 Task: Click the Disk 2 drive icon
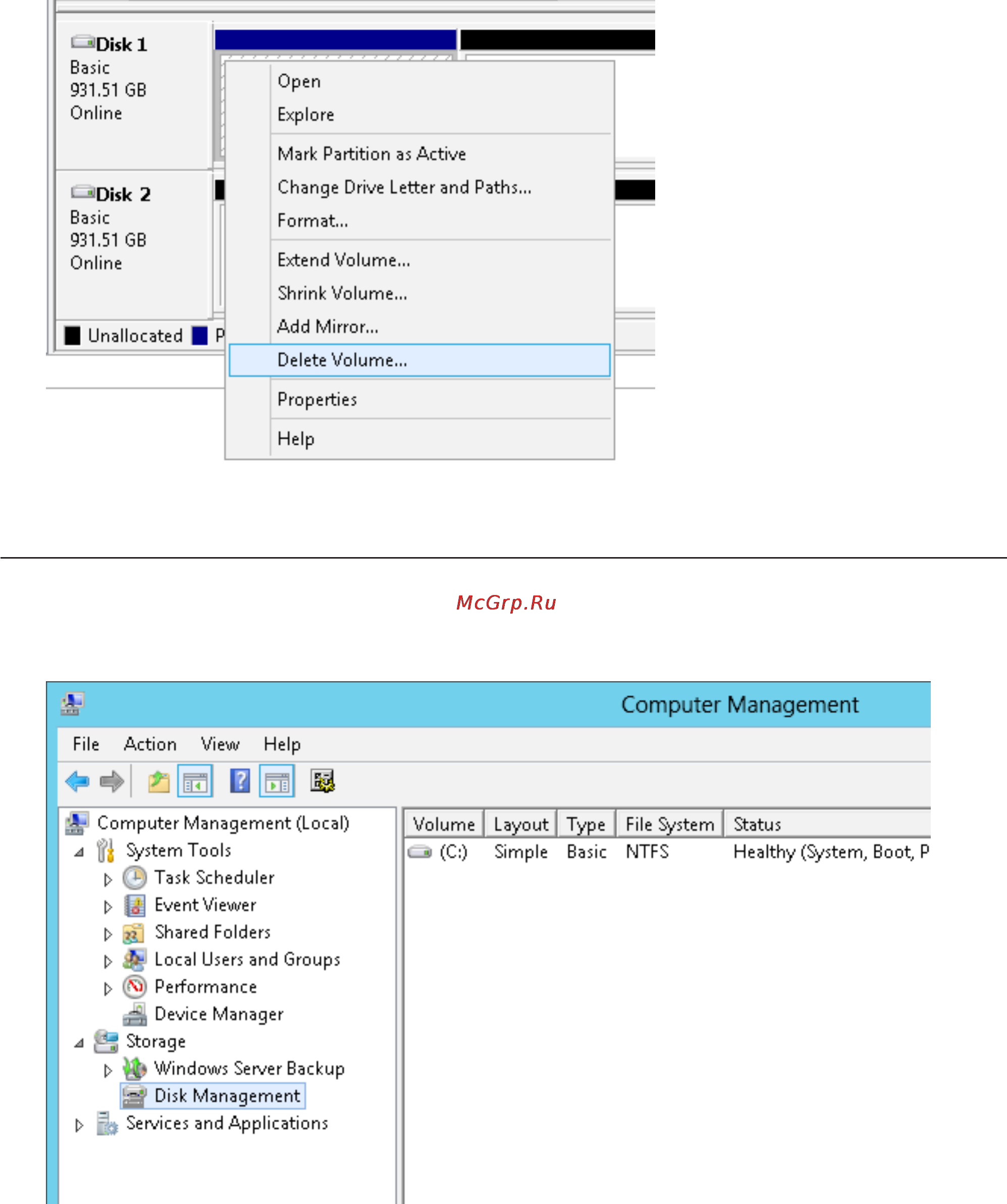83,192
